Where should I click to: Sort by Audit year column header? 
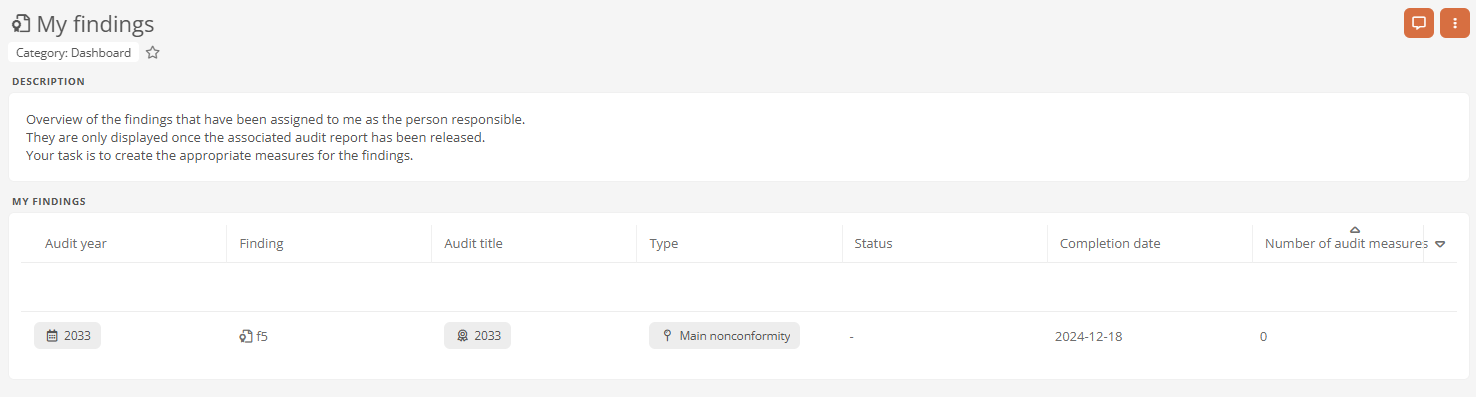(76, 244)
